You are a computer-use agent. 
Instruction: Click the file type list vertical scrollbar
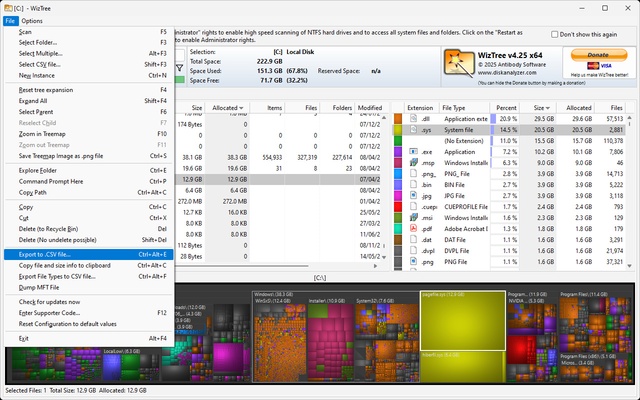point(629,192)
